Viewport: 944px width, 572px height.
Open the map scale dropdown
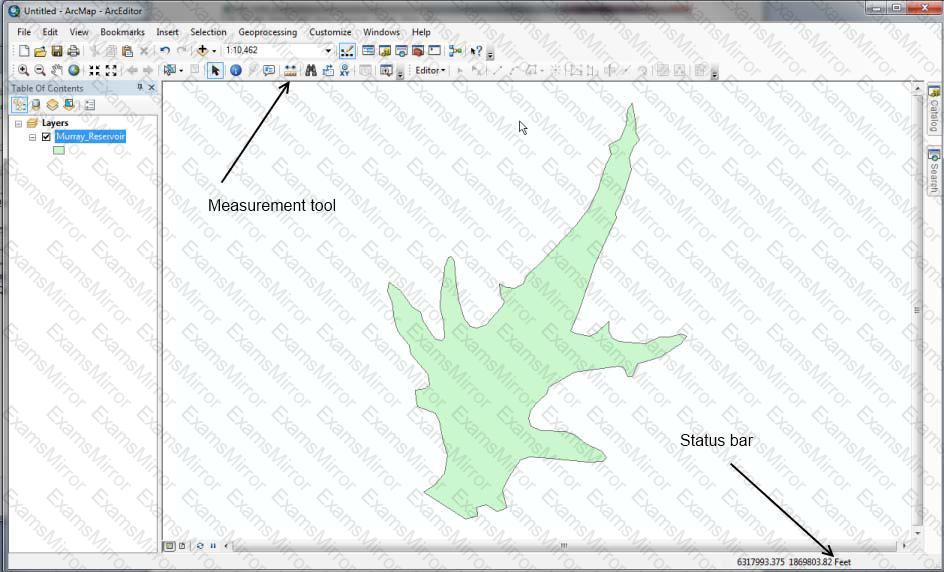point(328,51)
